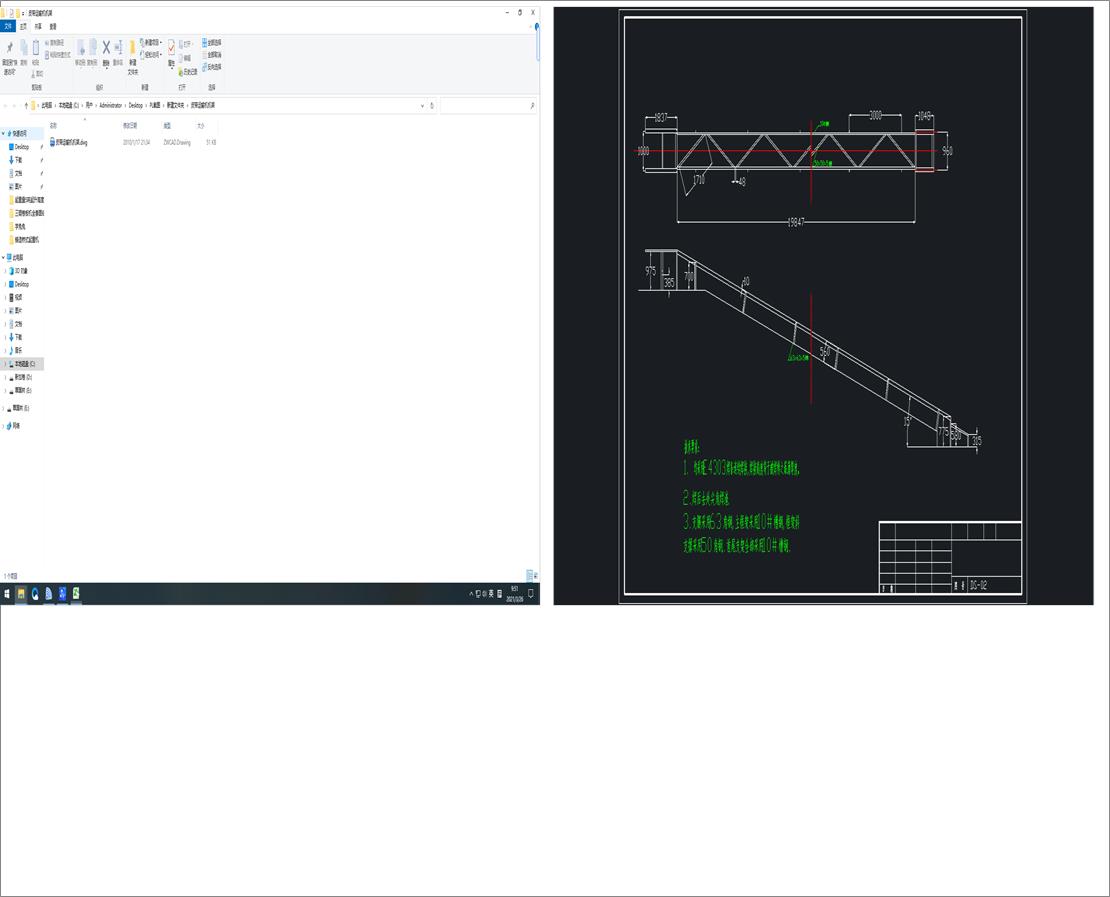The image size is (1110, 897).
Task: Click the Explorer search box
Action: (x=488, y=105)
